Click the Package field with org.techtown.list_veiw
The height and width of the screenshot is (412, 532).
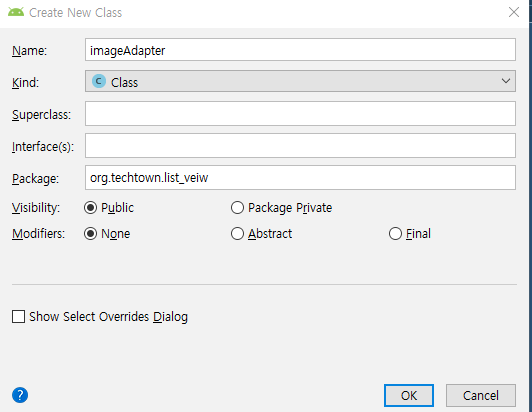[300, 177]
